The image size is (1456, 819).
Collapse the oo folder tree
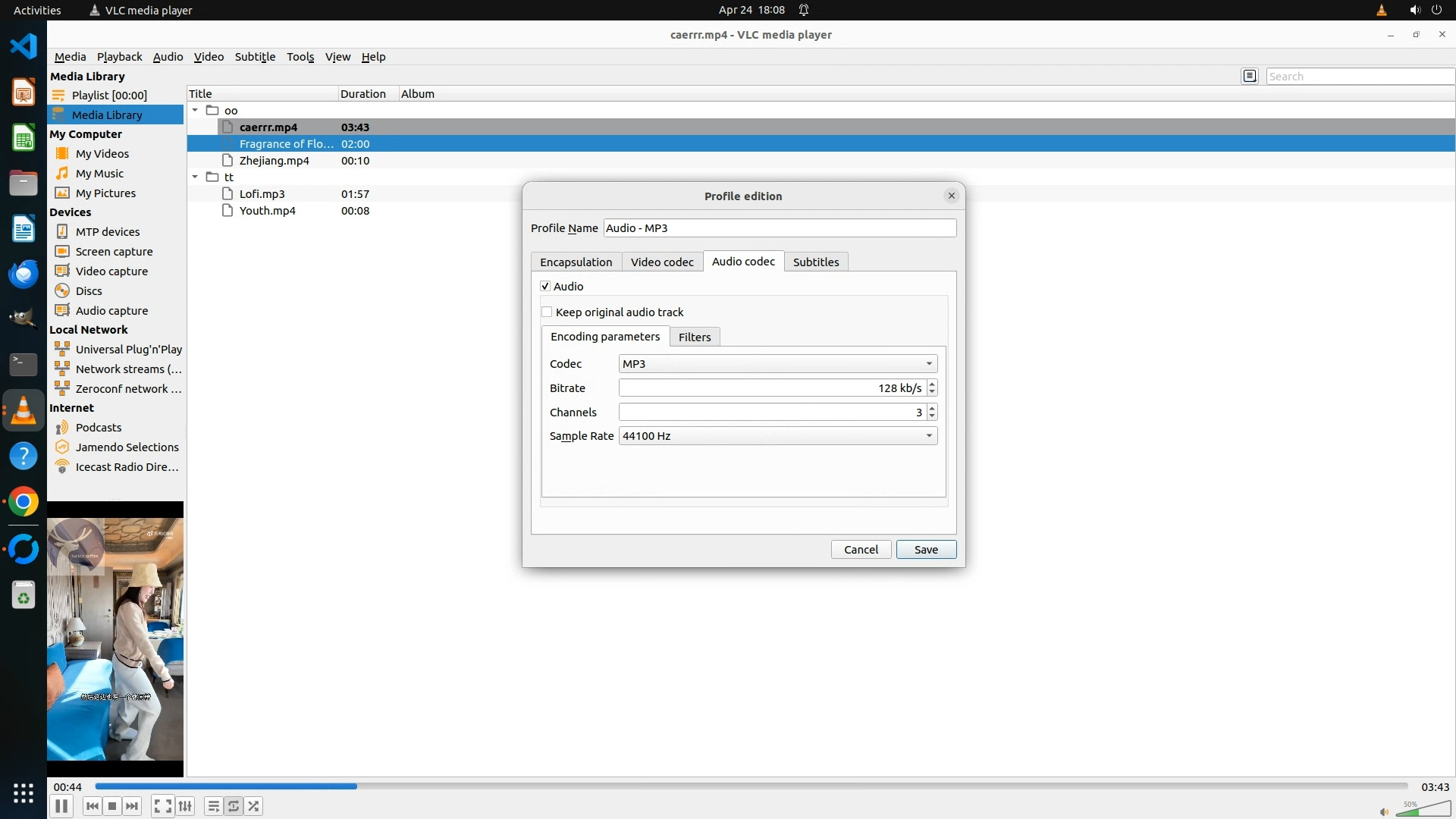195,110
